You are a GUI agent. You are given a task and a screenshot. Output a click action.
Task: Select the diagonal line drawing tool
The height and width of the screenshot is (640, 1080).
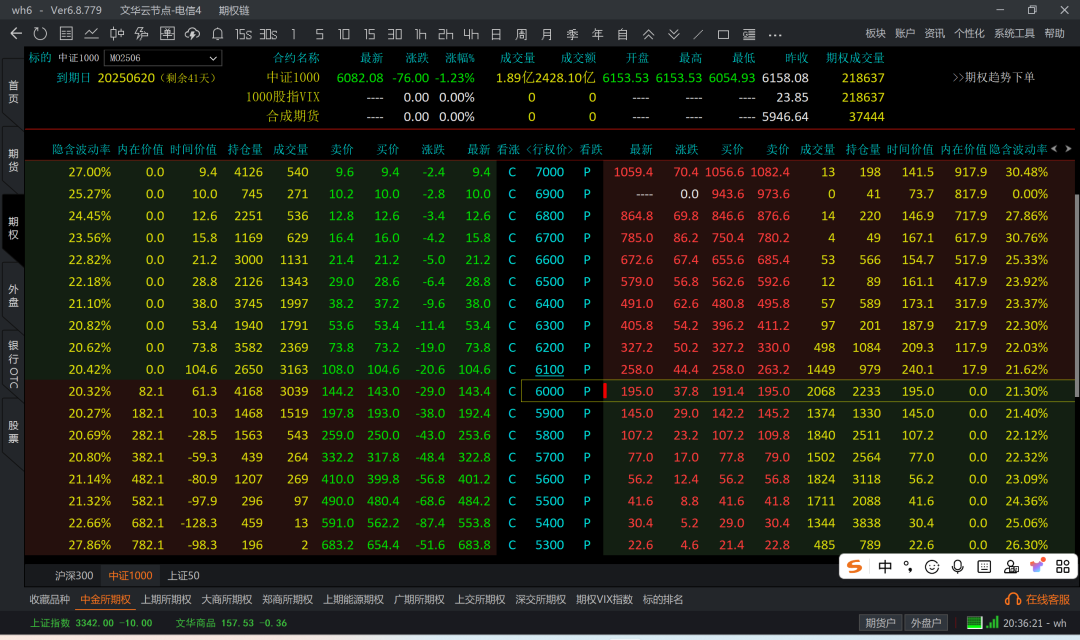[x=699, y=34]
